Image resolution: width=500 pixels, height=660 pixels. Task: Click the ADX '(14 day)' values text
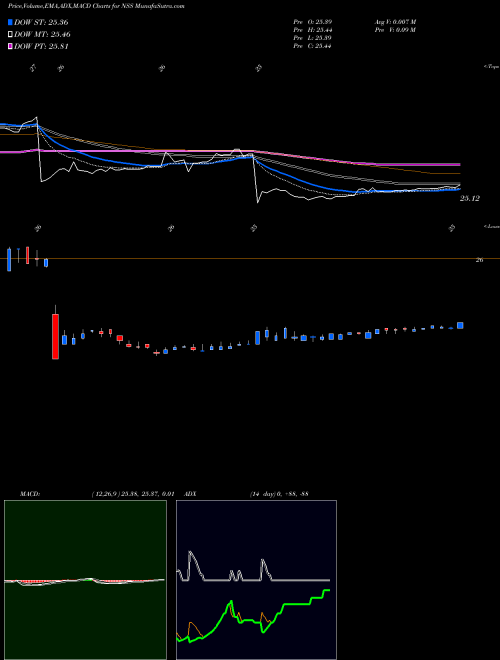pos(279,494)
